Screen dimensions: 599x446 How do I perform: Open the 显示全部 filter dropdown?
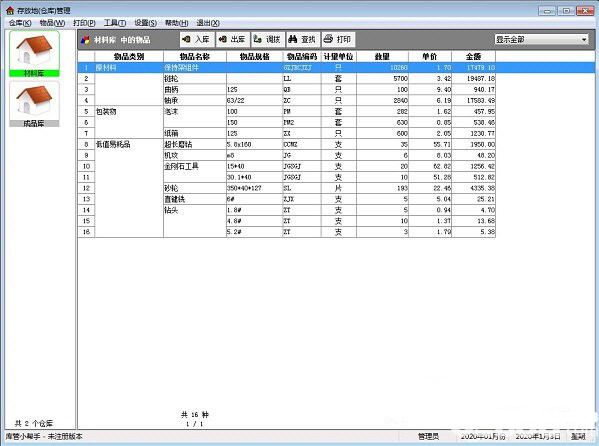[541, 39]
